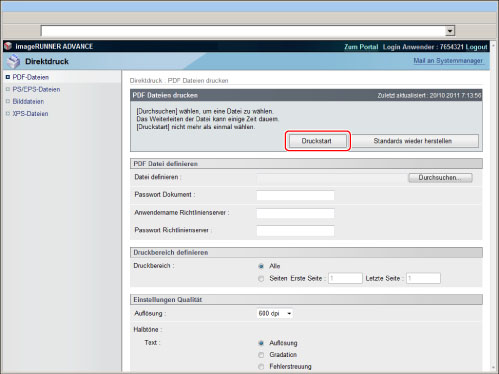Select Fehlerstreuung halftone radio for Text
This screenshot has width=499, height=374.
[261, 367]
